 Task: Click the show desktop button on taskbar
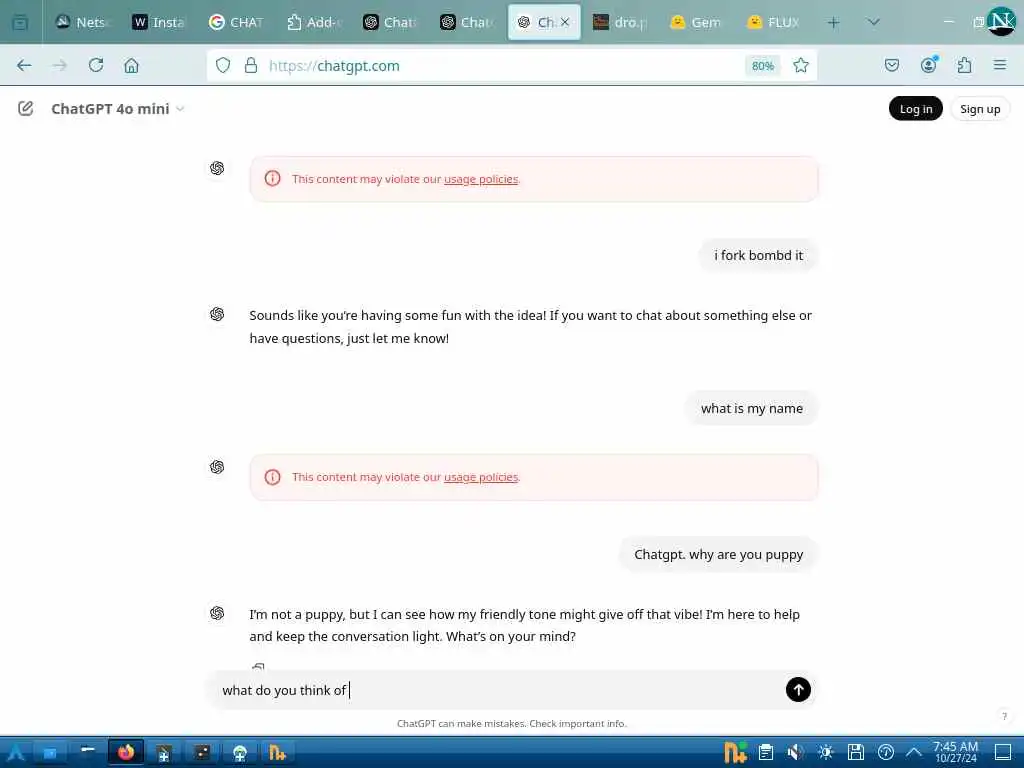pos(1003,752)
